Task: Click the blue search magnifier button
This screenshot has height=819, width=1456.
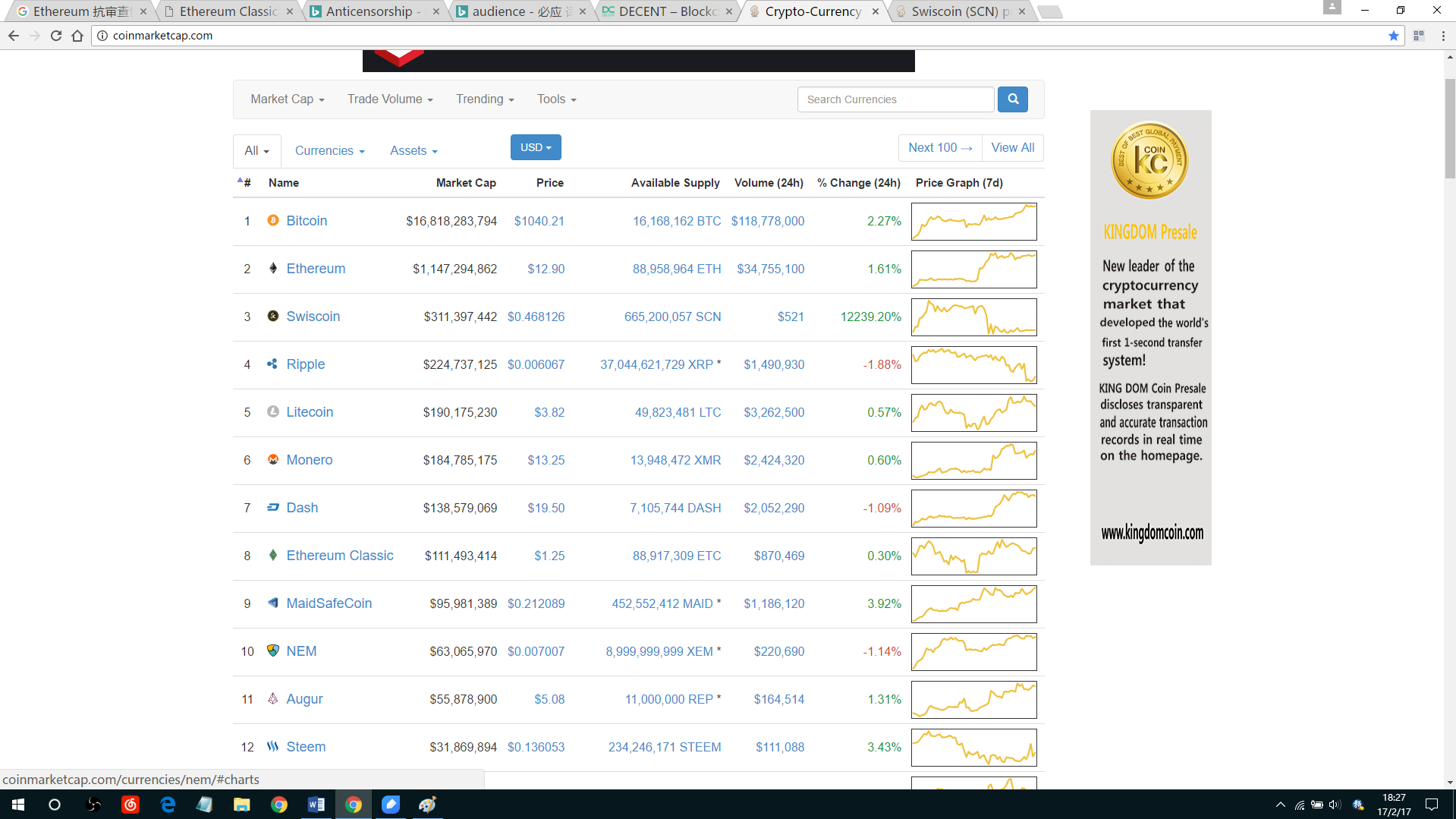Action: [x=1013, y=99]
